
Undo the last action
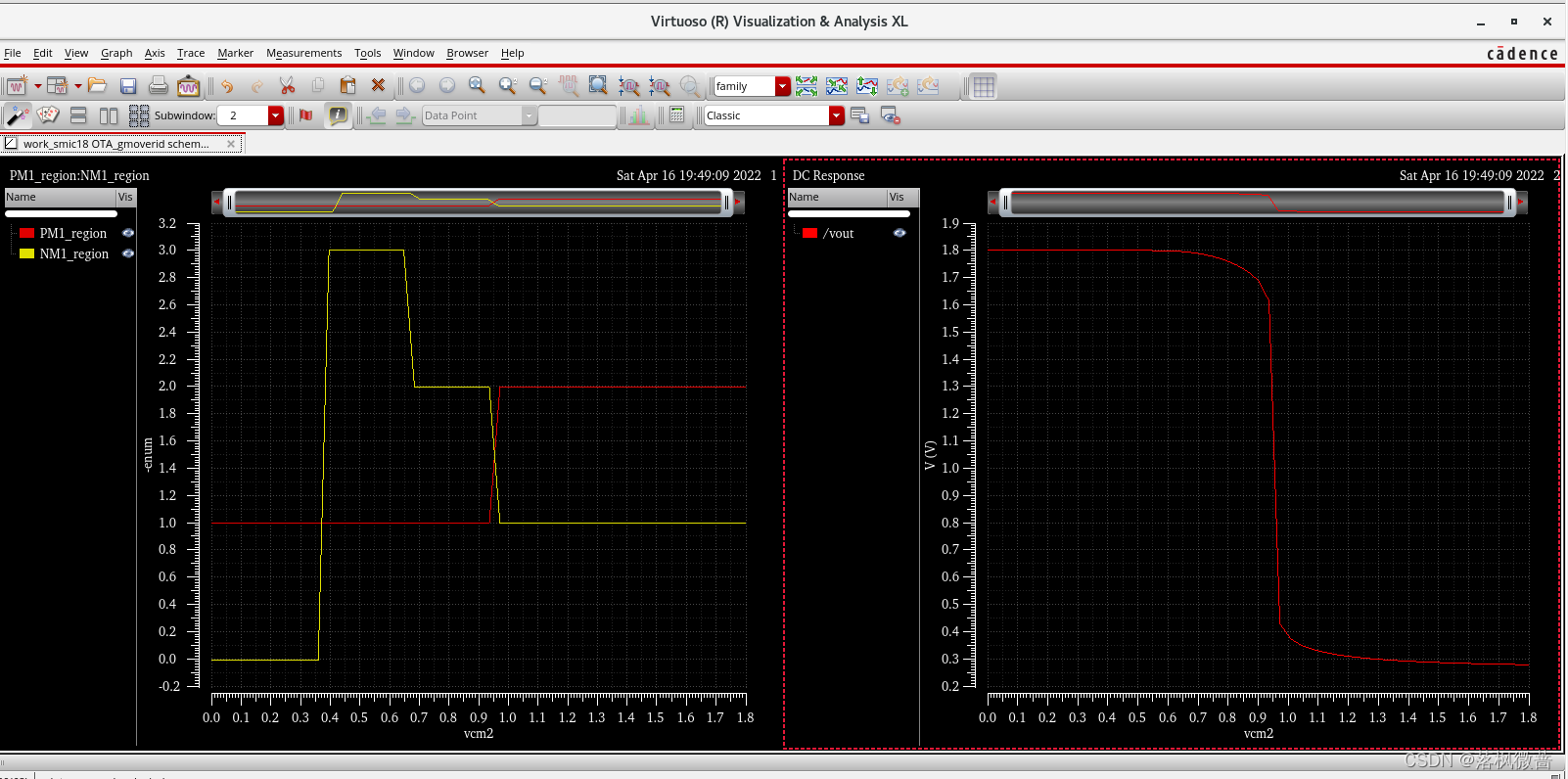[227, 86]
